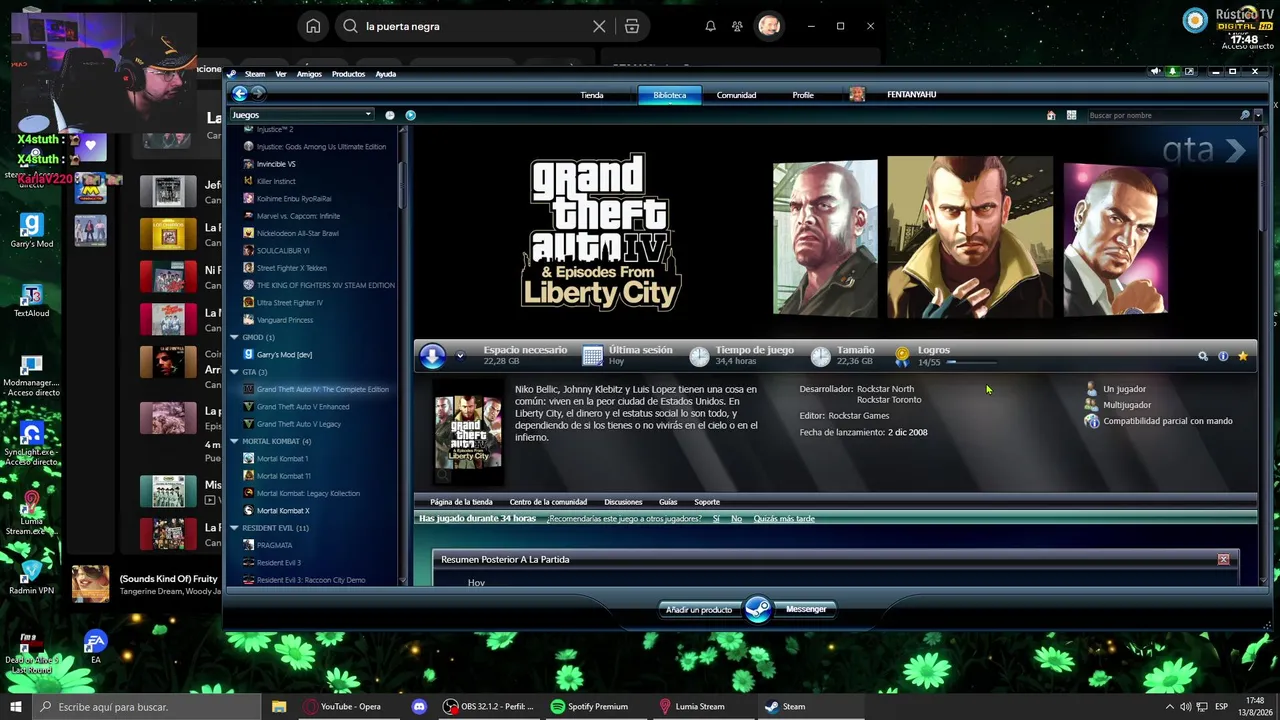1280x720 pixels.
Task: Click the Steam logo between the bottom buttons
Action: click(x=758, y=609)
